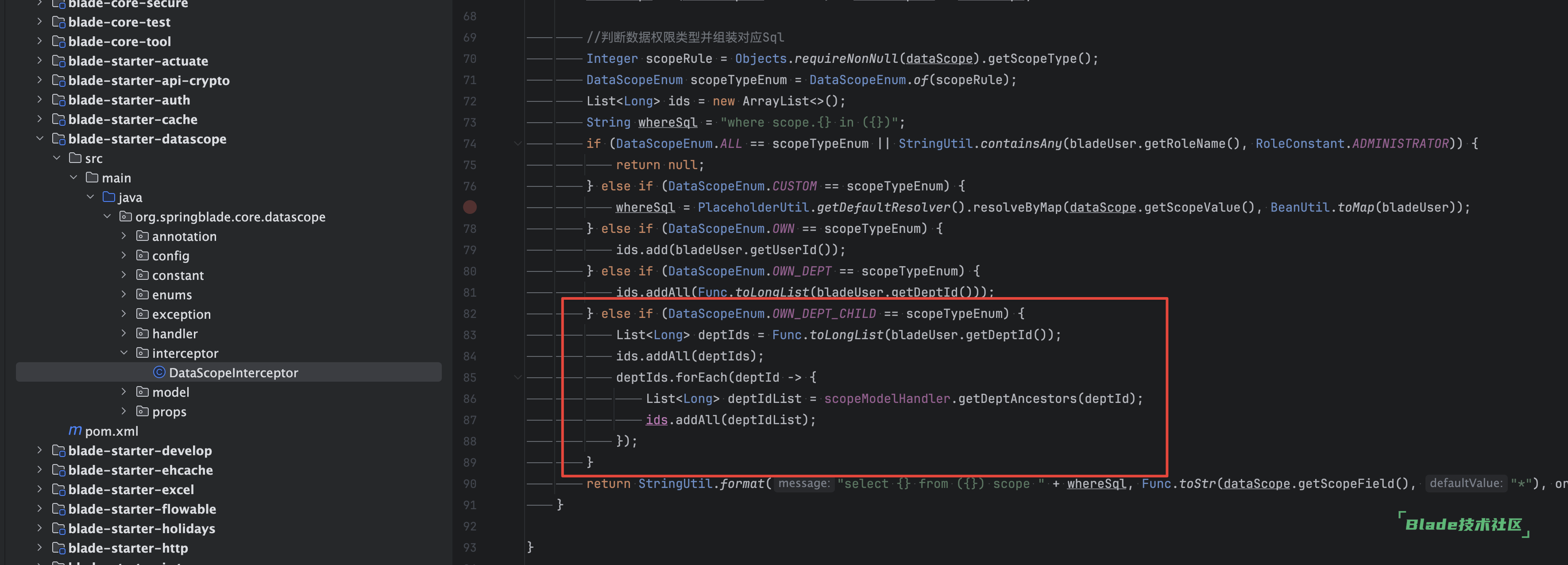Collapse the blade-starter-datascope module

click(39, 139)
